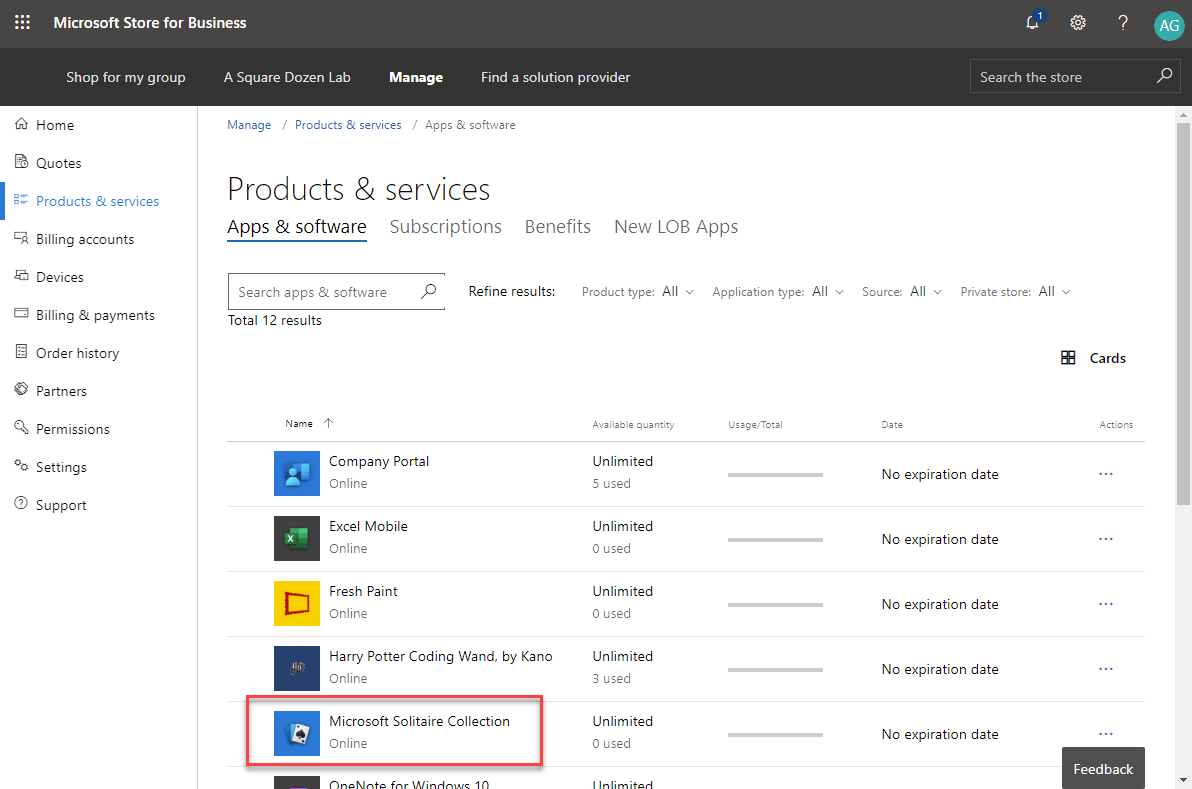Viewport: 1192px width, 789px height.
Task: Click the Home sidebar icon
Action: [x=21, y=124]
